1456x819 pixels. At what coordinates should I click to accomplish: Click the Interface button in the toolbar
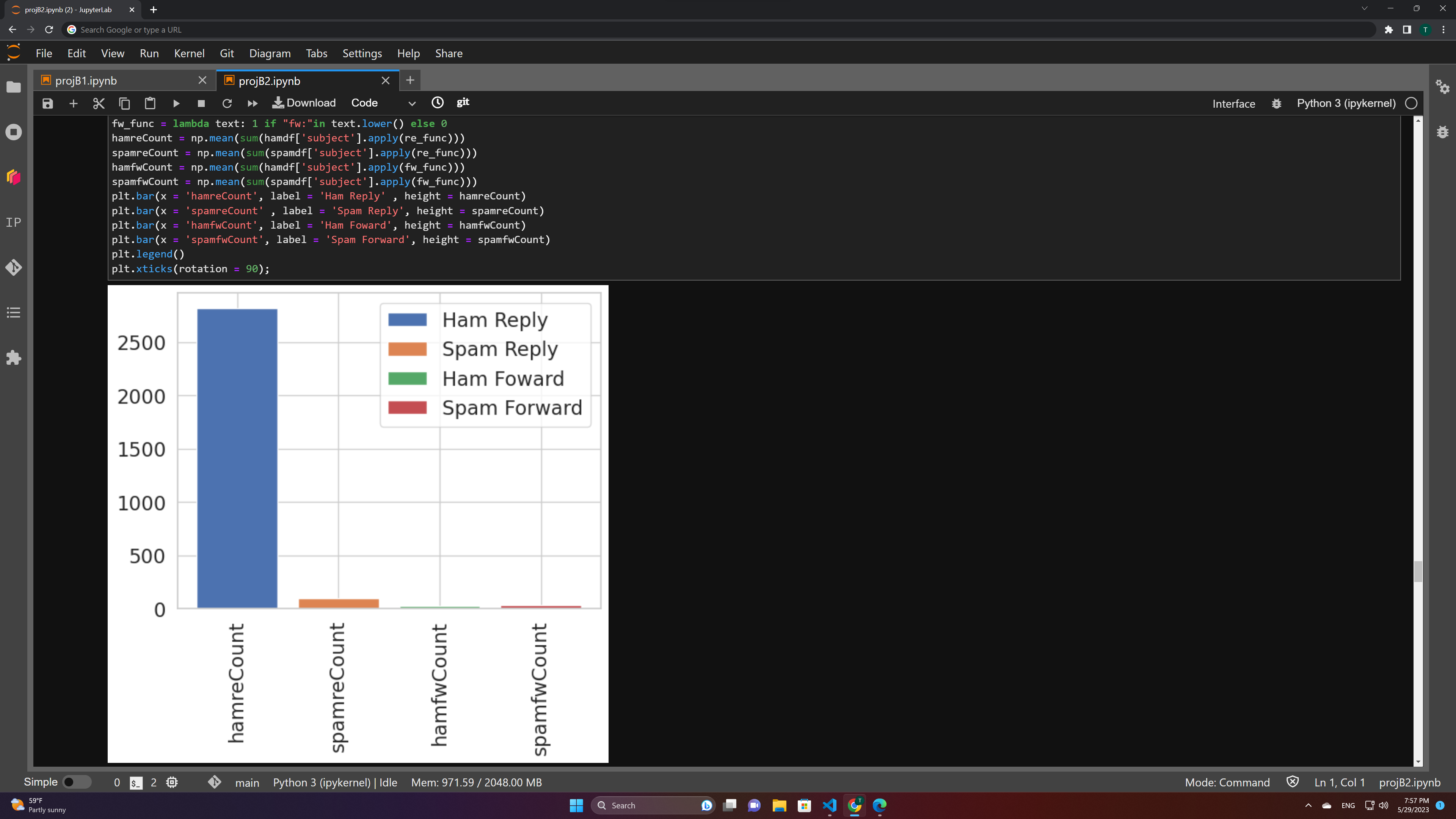coord(1233,104)
